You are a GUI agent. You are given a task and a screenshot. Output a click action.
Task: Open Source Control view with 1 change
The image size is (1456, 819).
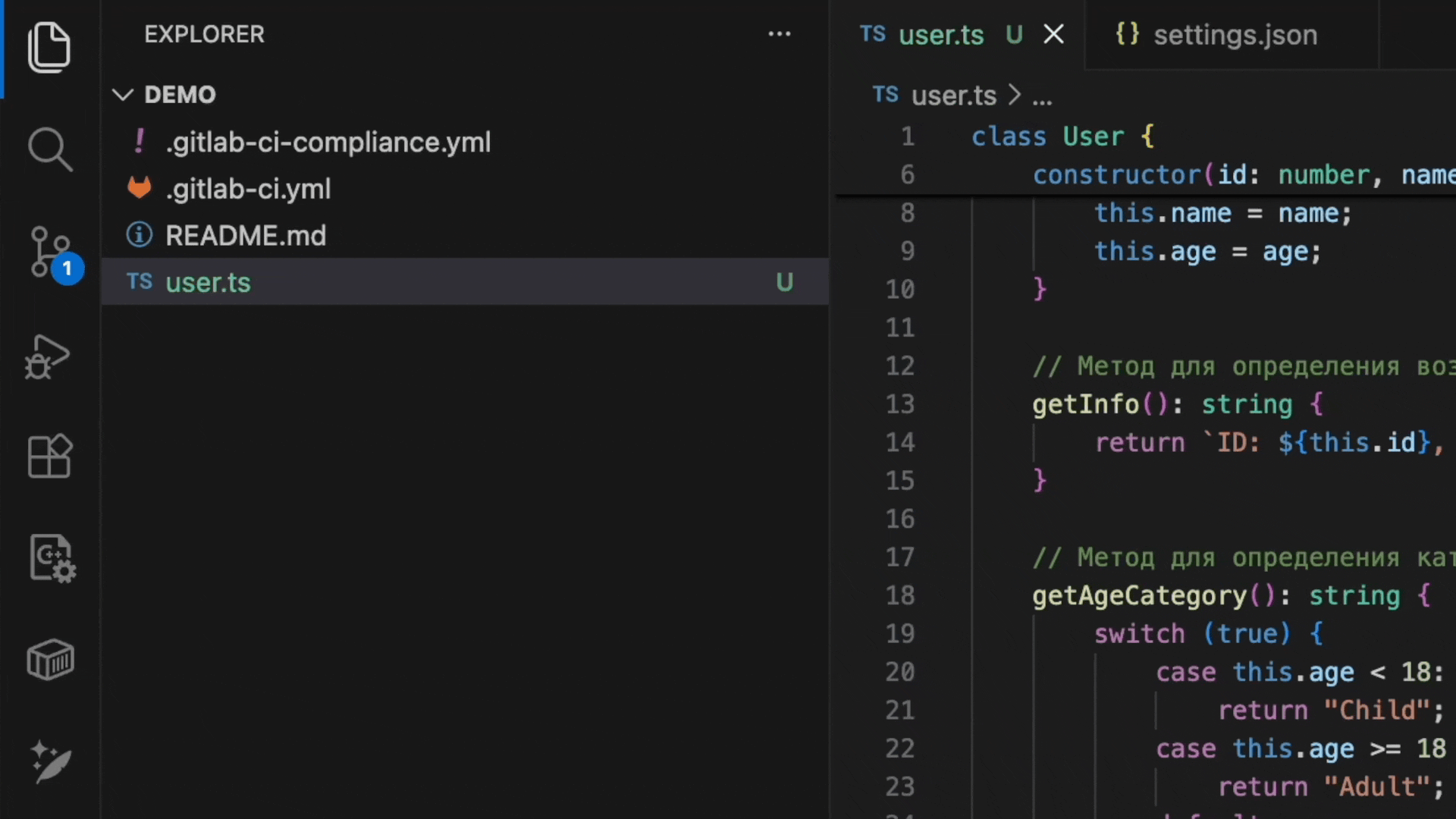pyautogui.click(x=50, y=253)
